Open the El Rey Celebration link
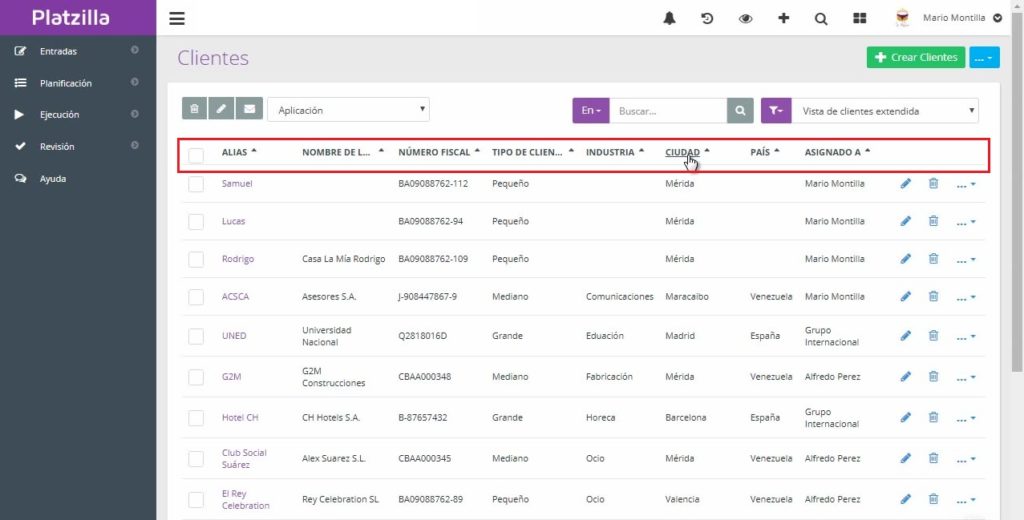This screenshot has height=520, width=1024. (245, 499)
